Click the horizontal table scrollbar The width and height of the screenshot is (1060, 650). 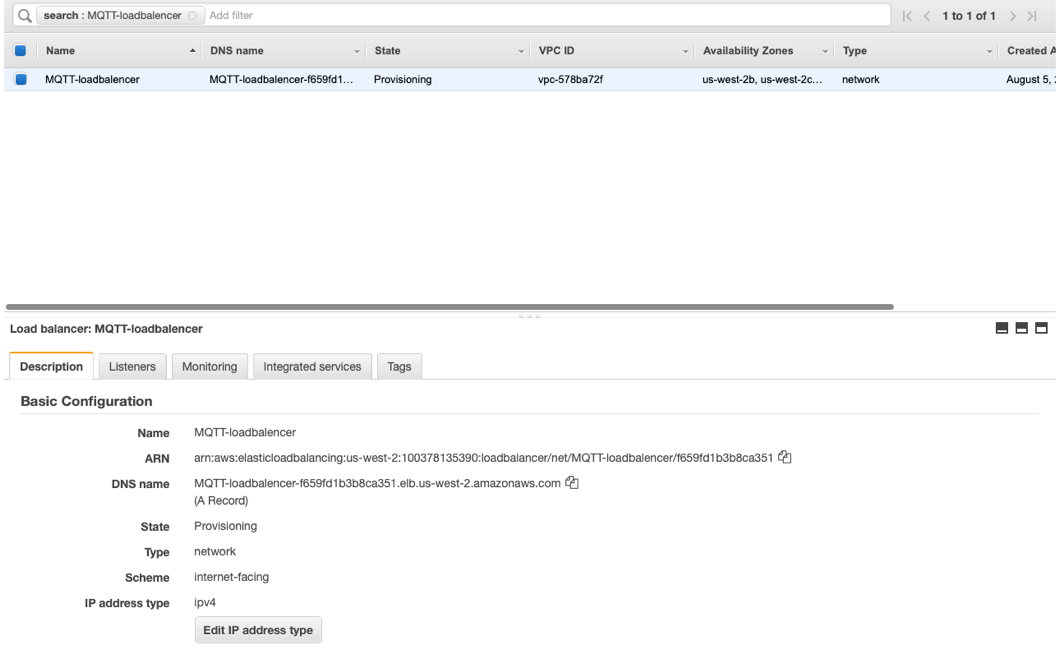coord(450,307)
